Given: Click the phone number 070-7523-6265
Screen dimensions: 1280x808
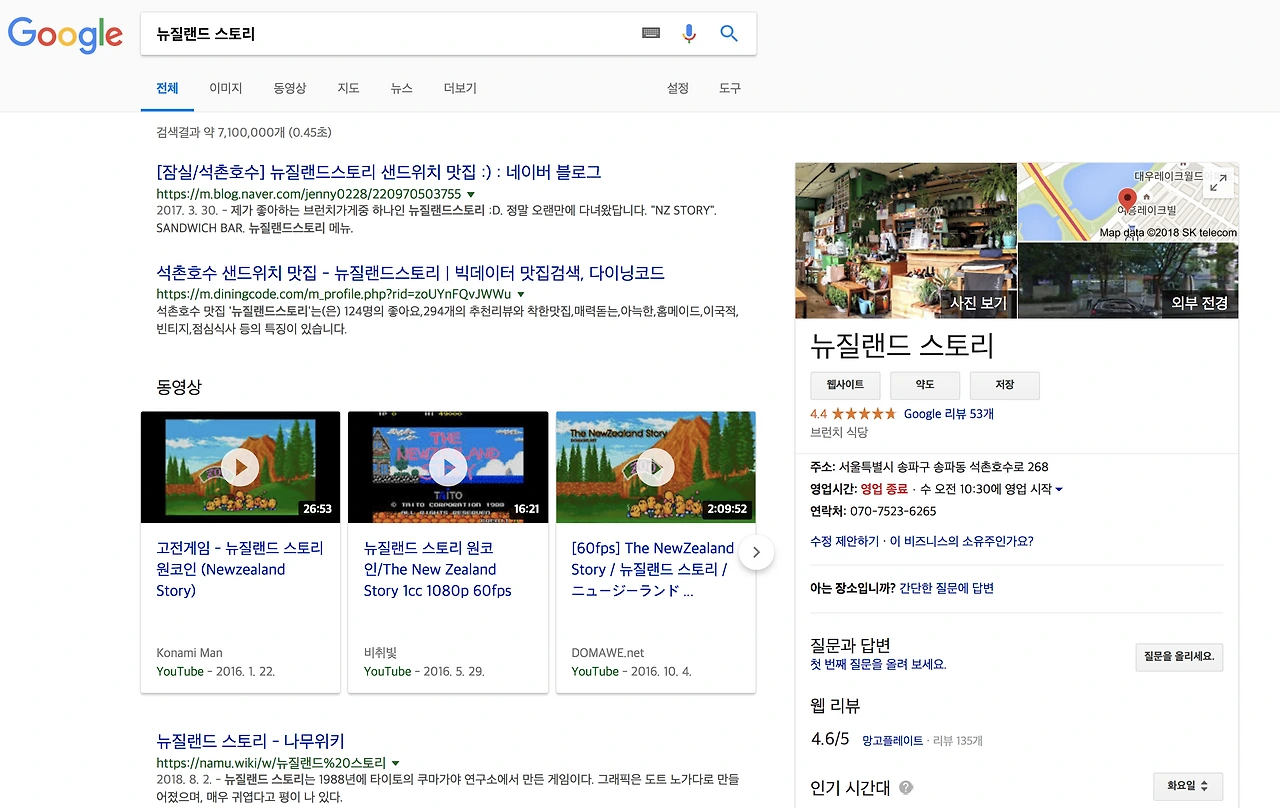Looking at the screenshot, I should [895, 511].
